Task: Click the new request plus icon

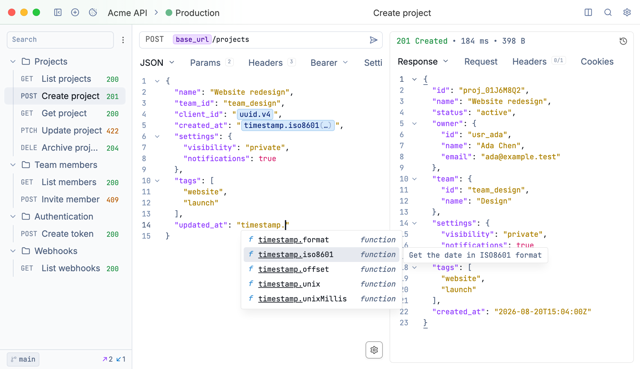Action: coord(75,13)
